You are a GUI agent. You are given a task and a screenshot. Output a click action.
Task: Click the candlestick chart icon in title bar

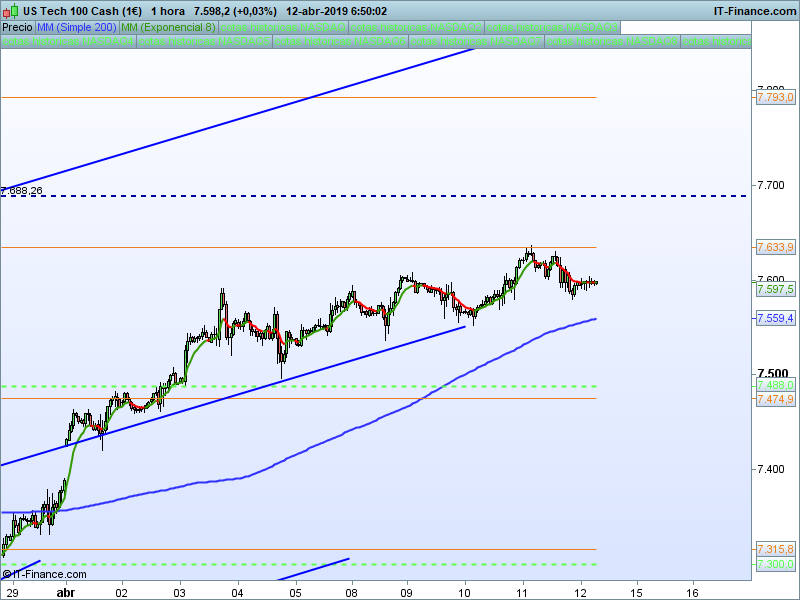pos(11,11)
